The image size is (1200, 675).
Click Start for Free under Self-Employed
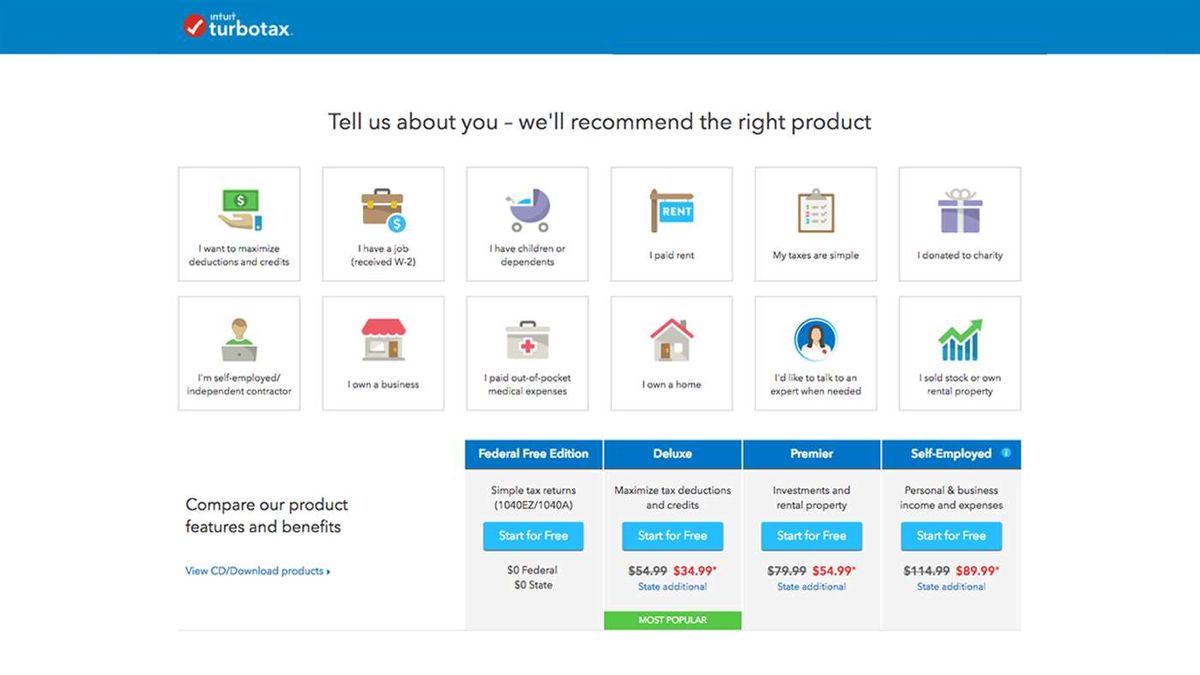(951, 536)
